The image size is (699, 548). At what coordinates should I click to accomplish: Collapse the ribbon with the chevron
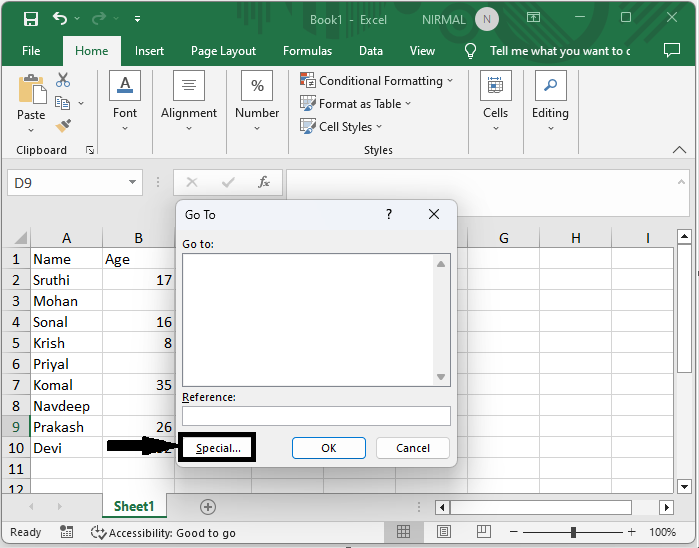tap(679, 150)
